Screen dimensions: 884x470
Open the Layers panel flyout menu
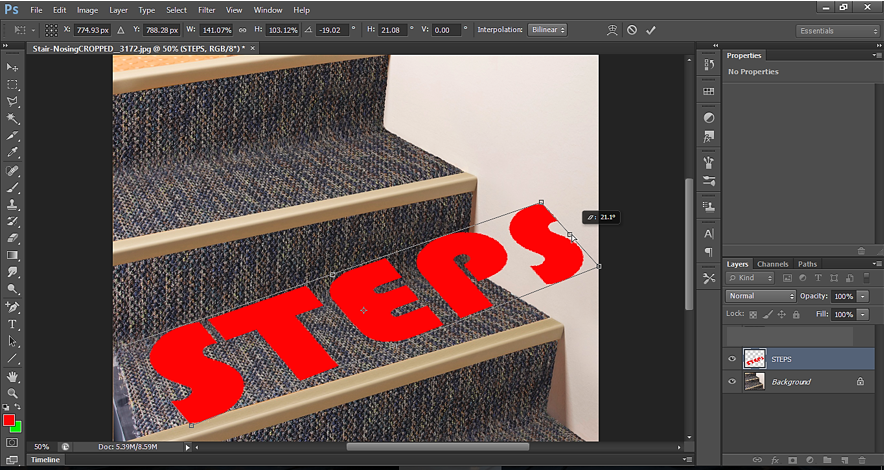(x=876, y=264)
